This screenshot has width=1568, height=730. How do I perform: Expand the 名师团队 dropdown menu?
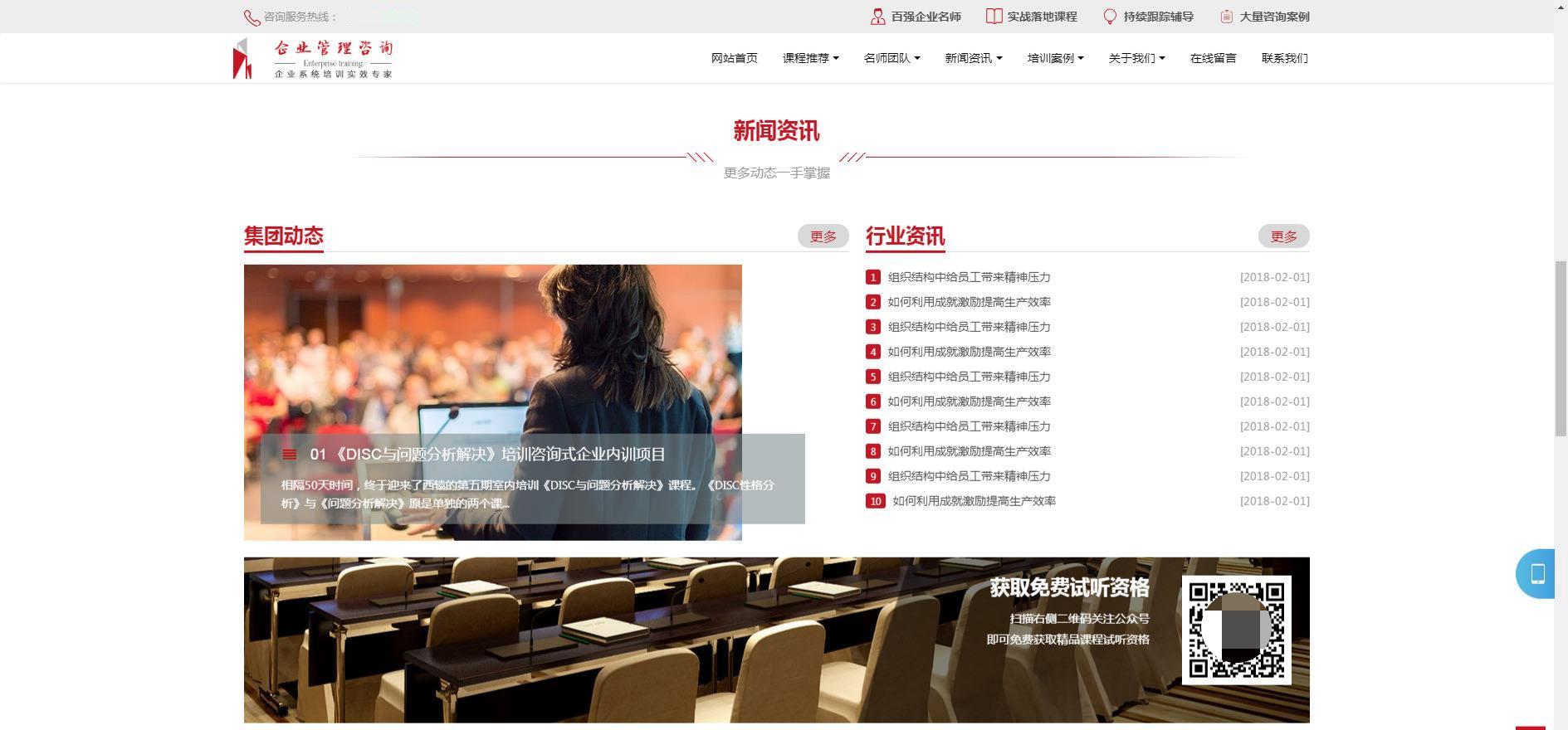click(x=891, y=58)
